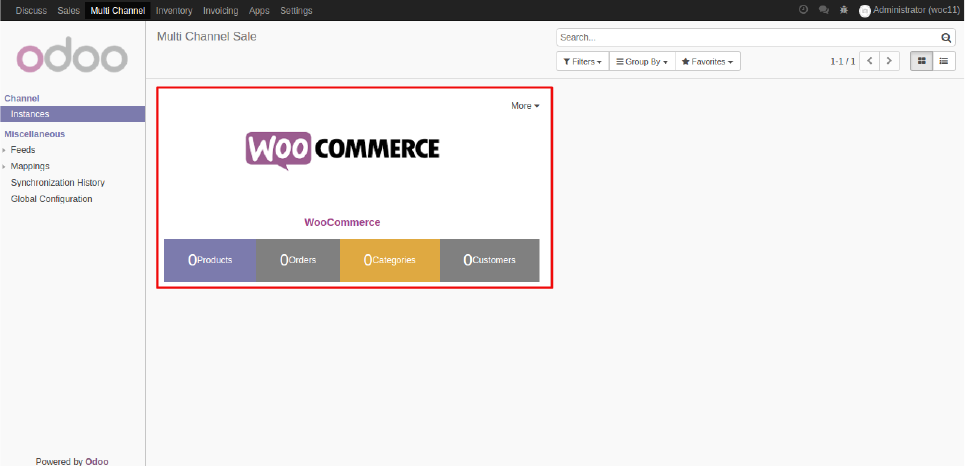
Task: Select Feeds in the sidebar
Action: tap(23, 150)
